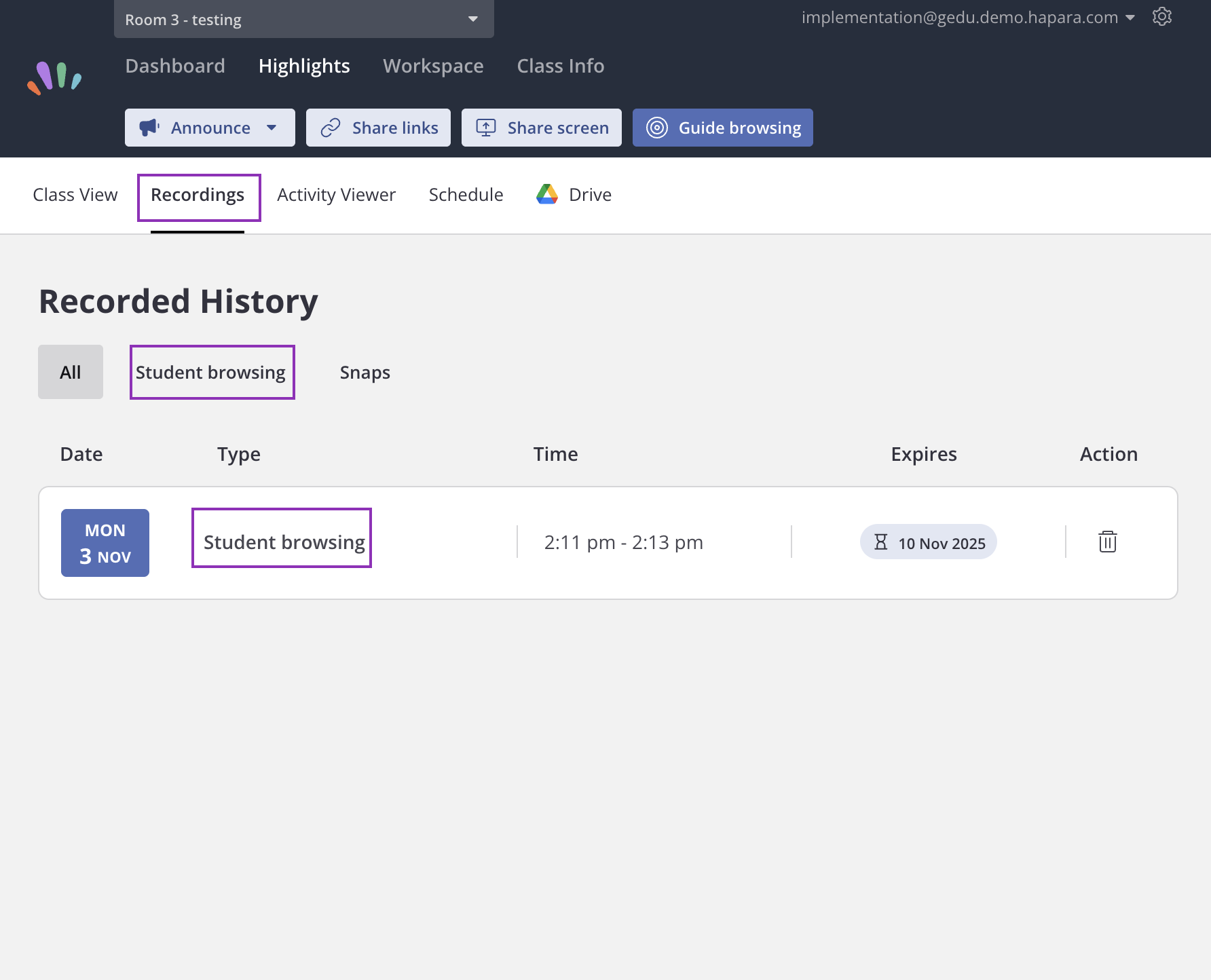Open the Class Info tab
Viewport: 1211px width, 980px height.
pos(561,66)
